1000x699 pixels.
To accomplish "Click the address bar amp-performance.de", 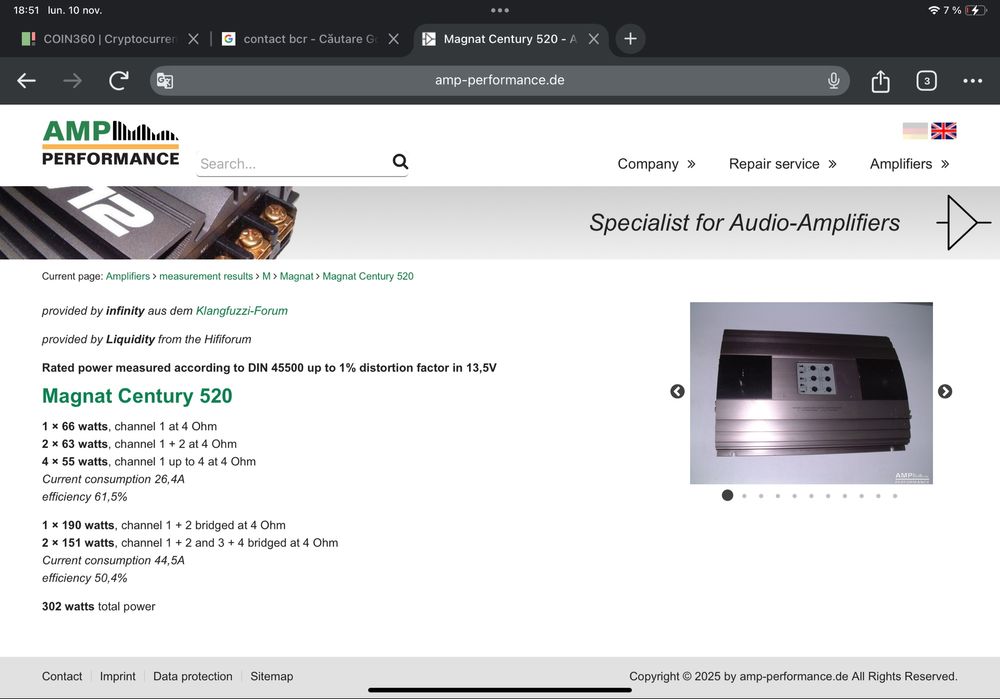I will coord(499,80).
